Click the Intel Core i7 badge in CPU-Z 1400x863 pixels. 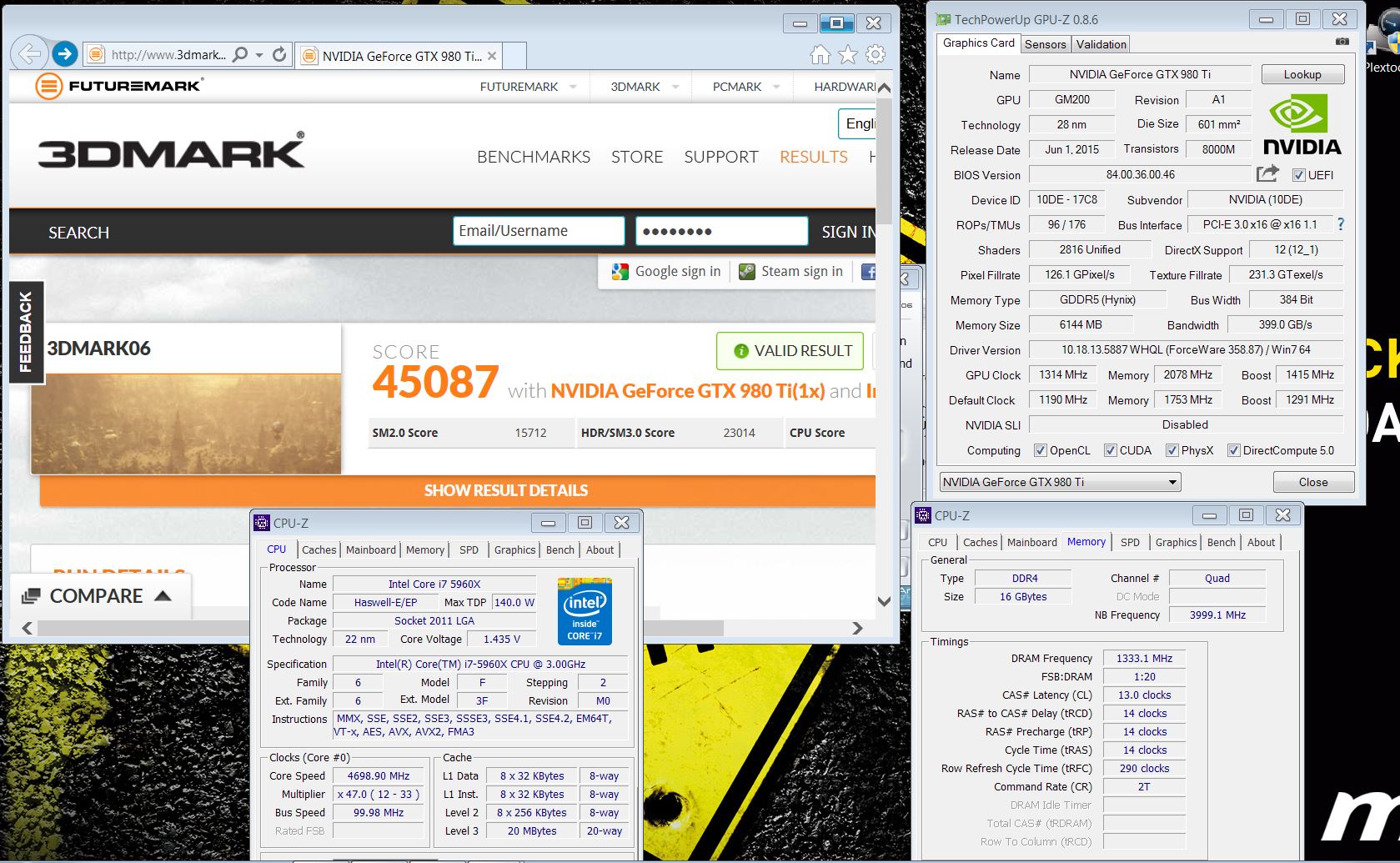585,611
